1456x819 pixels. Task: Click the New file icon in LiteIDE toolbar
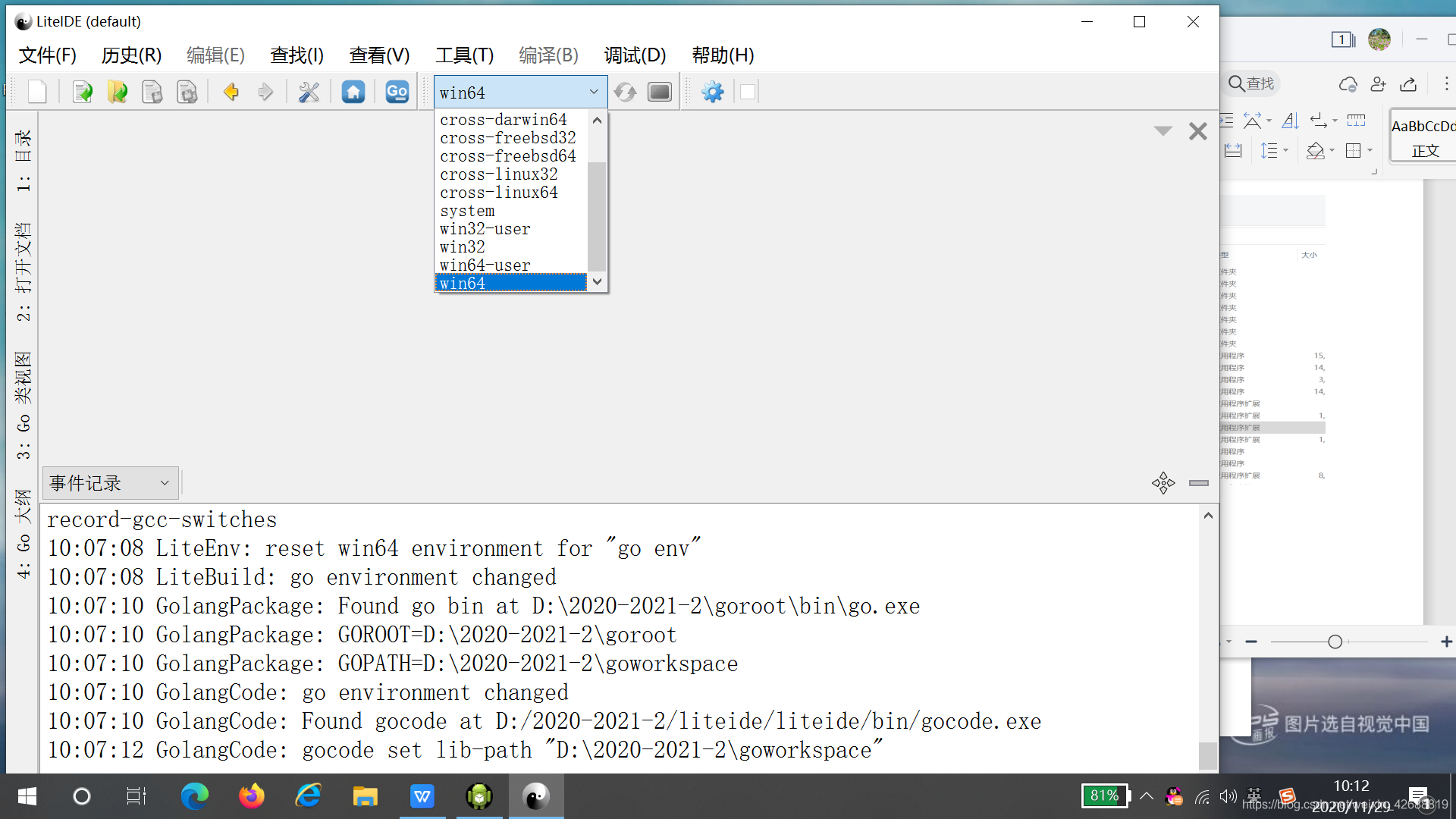pos(37,92)
